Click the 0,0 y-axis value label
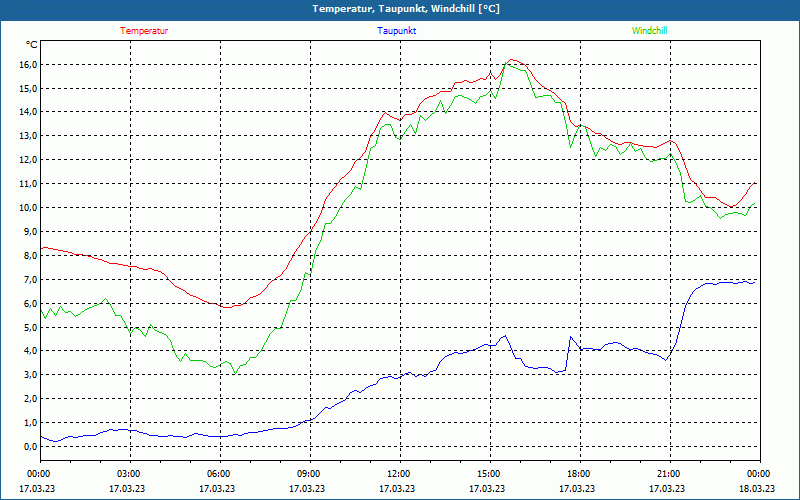Screen dimensions: 800x500 click(27, 446)
